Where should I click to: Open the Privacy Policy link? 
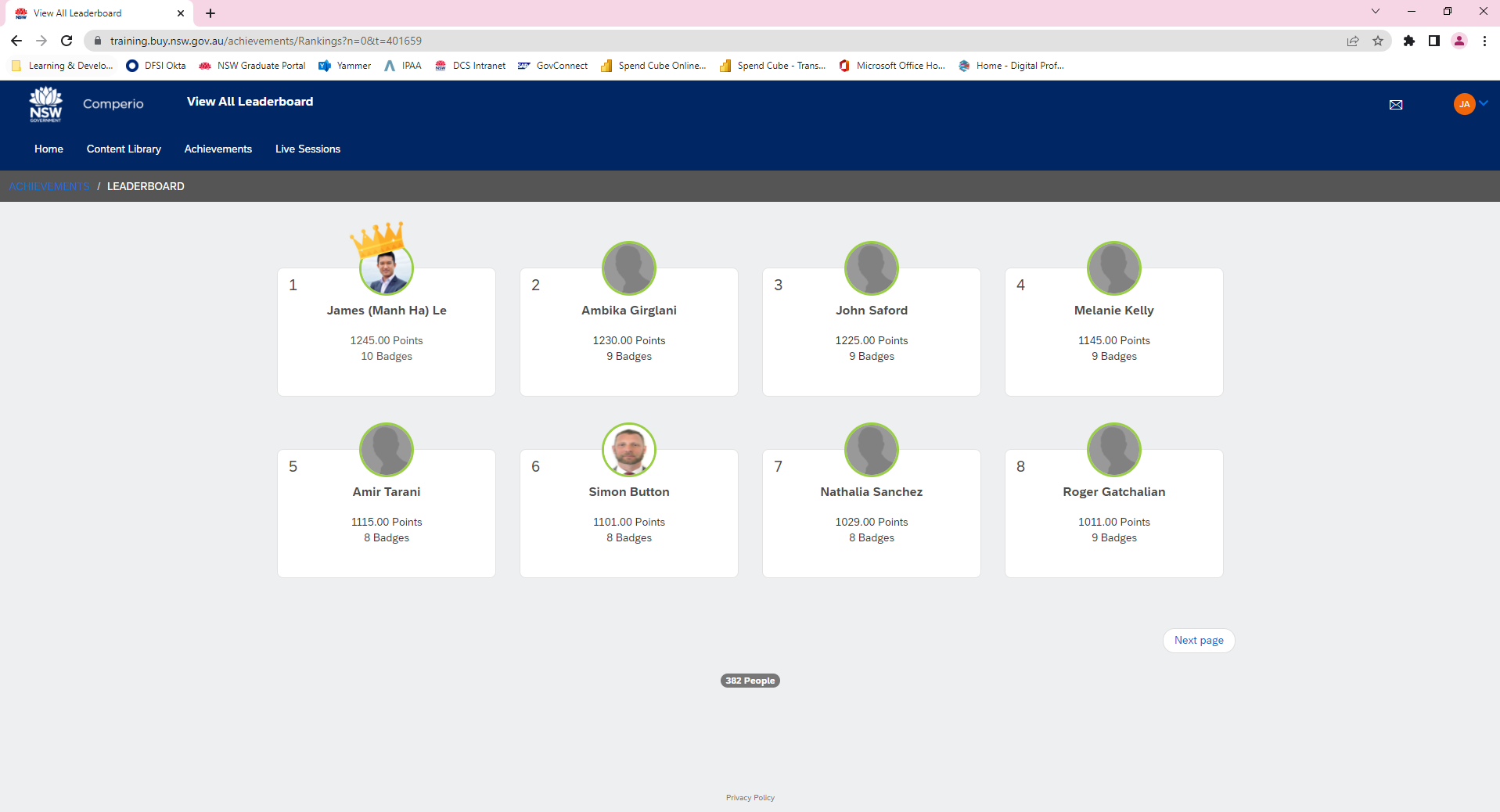(x=750, y=798)
